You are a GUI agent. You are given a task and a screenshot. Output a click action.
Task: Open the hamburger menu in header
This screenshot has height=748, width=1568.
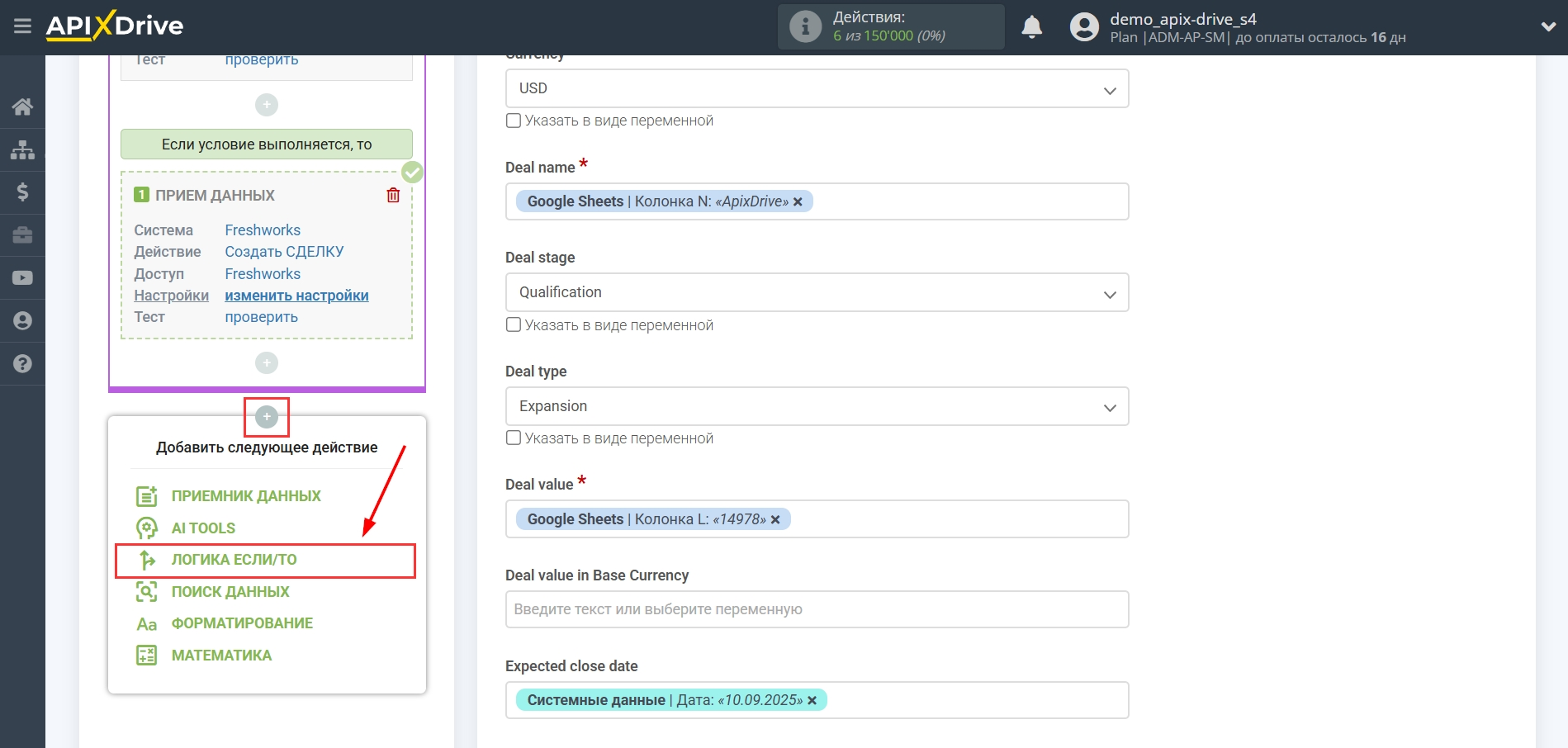[22, 26]
